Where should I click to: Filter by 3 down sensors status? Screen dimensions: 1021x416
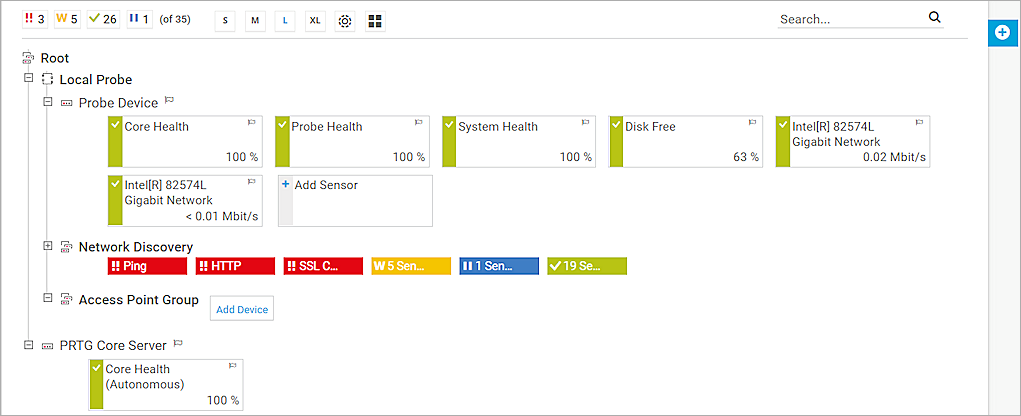click(x=36, y=19)
